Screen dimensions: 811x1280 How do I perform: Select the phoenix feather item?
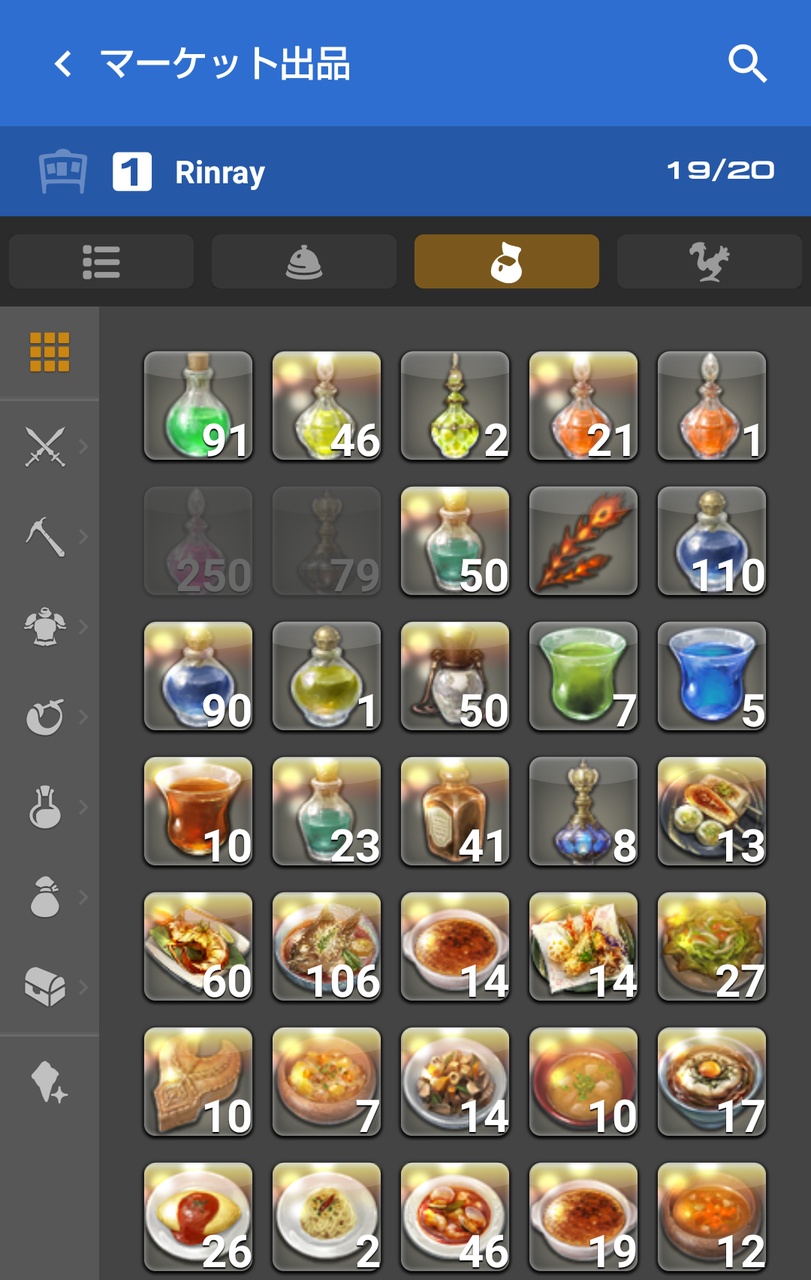pos(583,541)
